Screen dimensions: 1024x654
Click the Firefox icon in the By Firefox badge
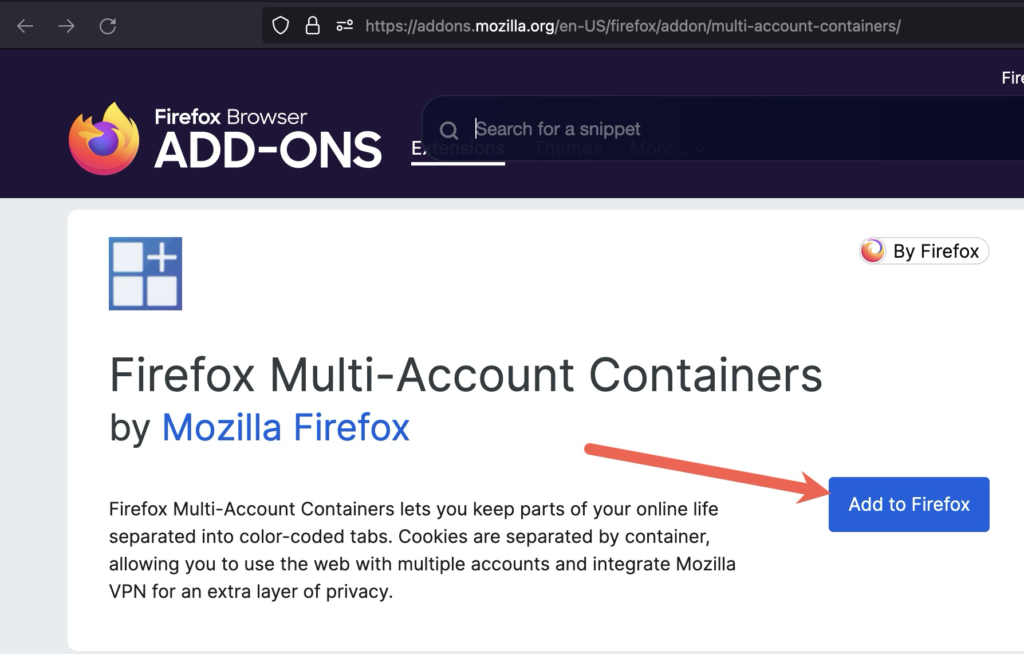[873, 251]
